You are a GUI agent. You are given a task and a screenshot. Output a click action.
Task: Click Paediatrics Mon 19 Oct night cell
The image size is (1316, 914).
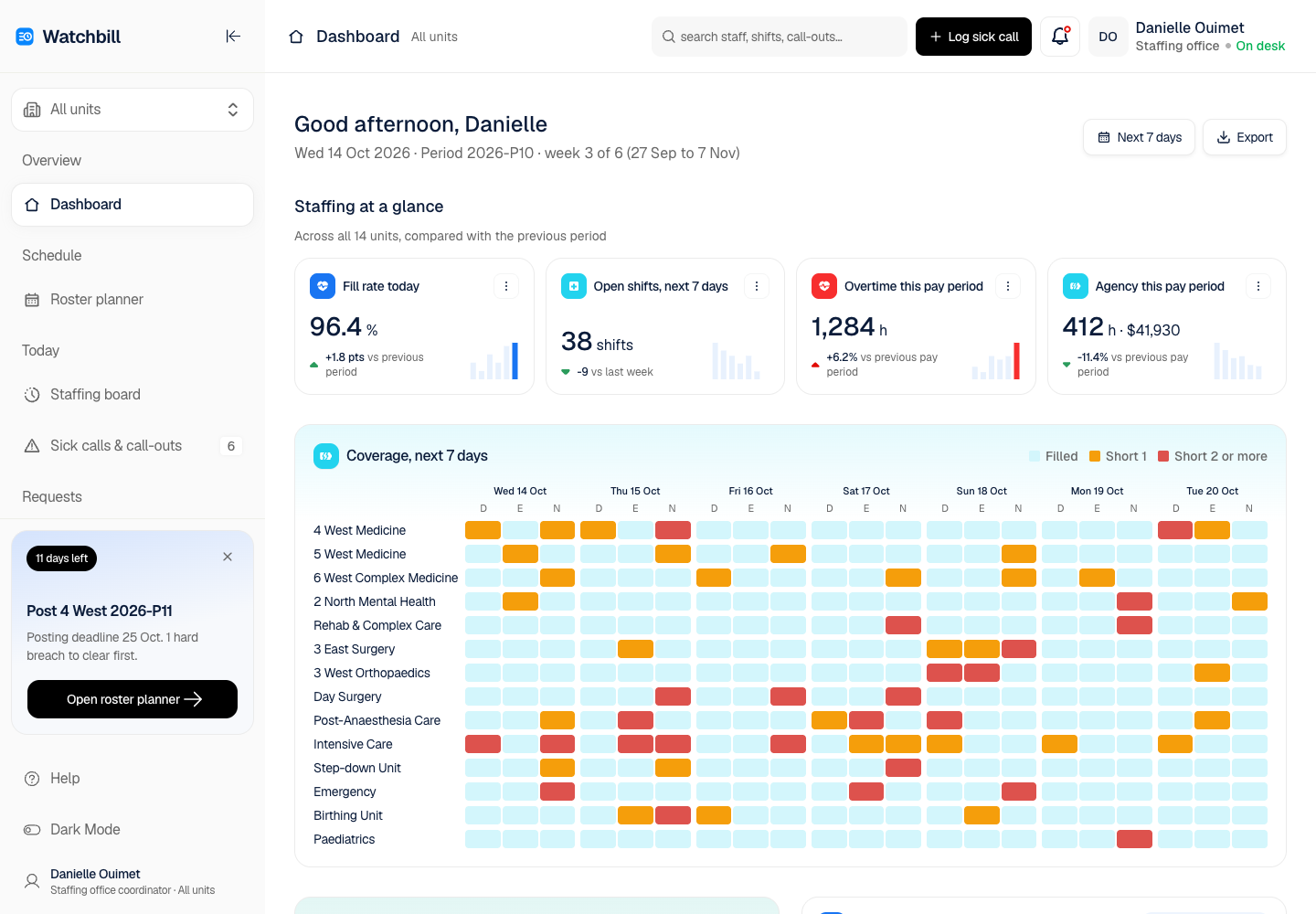click(x=1134, y=839)
